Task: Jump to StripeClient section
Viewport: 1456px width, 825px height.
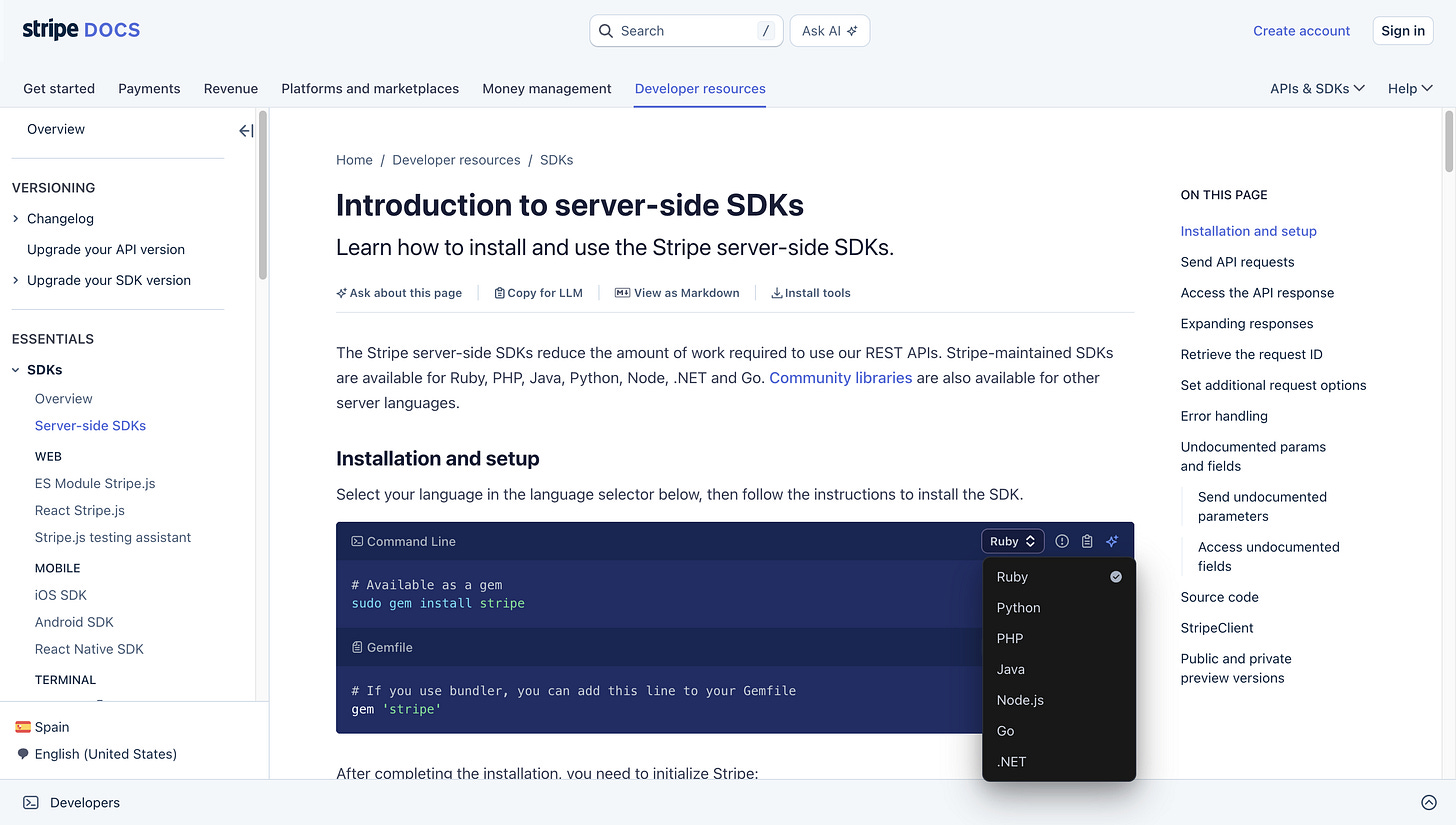Action: (x=1217, y=628)
